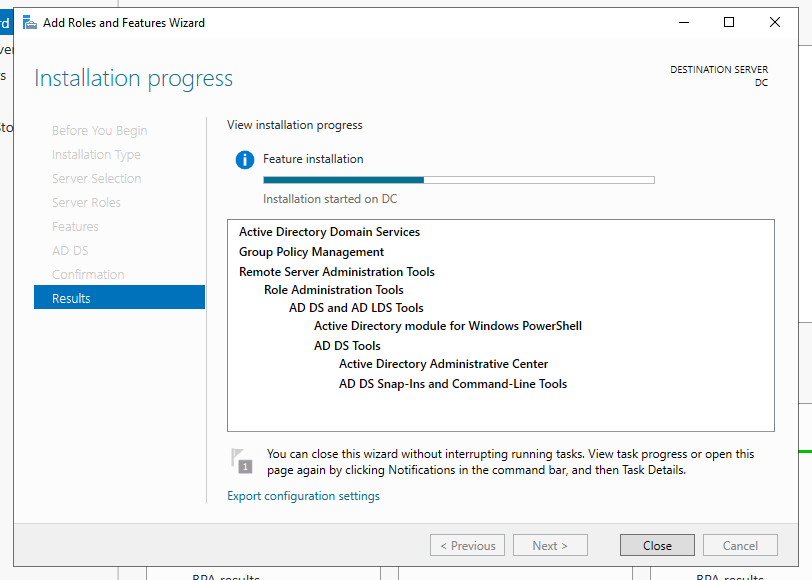Viewport: 812px width, 580px height.
Task: Click the AD DS sidebar step
Action: [70, 250]
